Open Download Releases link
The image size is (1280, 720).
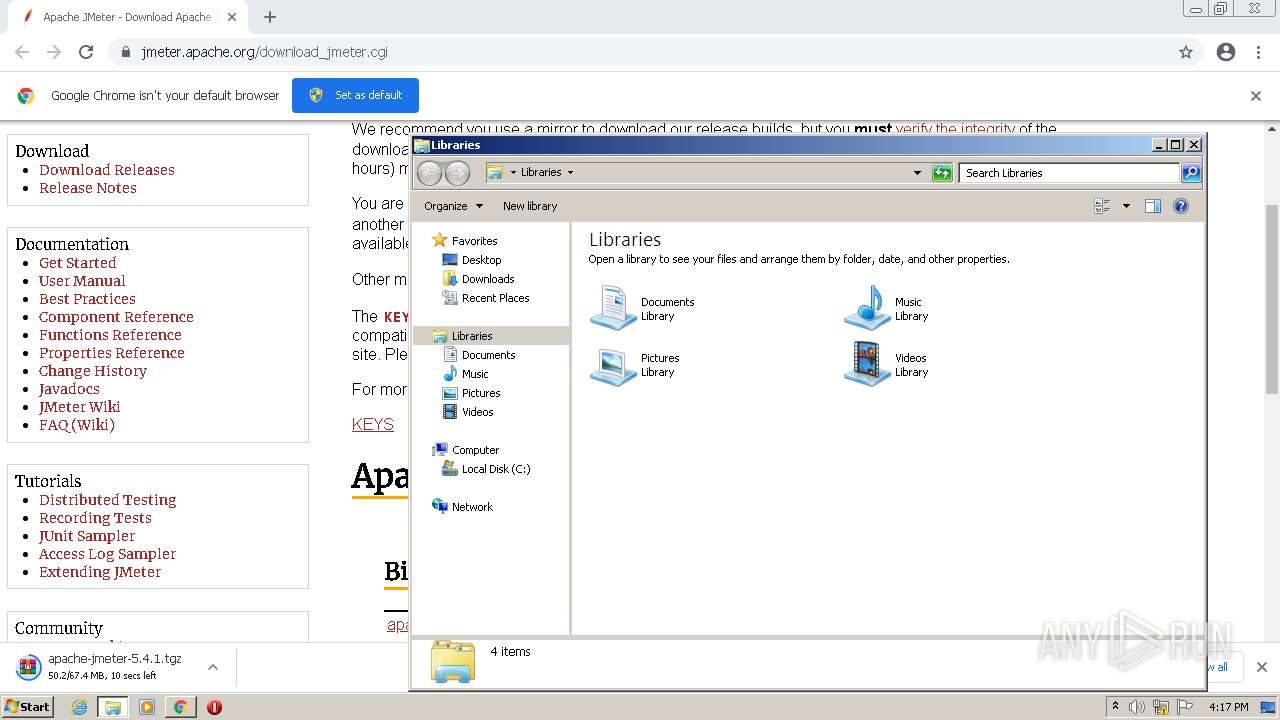click(107, 170)
